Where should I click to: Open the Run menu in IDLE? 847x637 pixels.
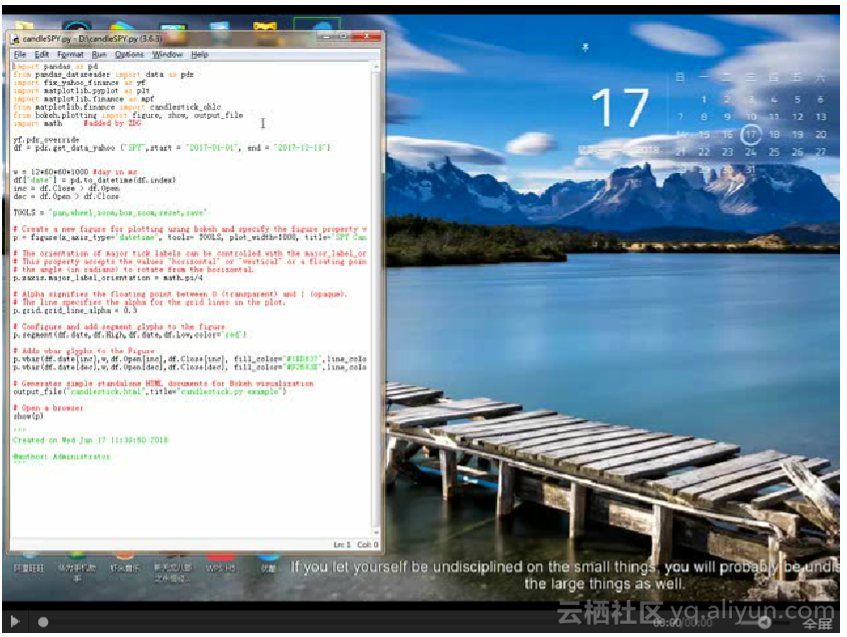[99, 55]
